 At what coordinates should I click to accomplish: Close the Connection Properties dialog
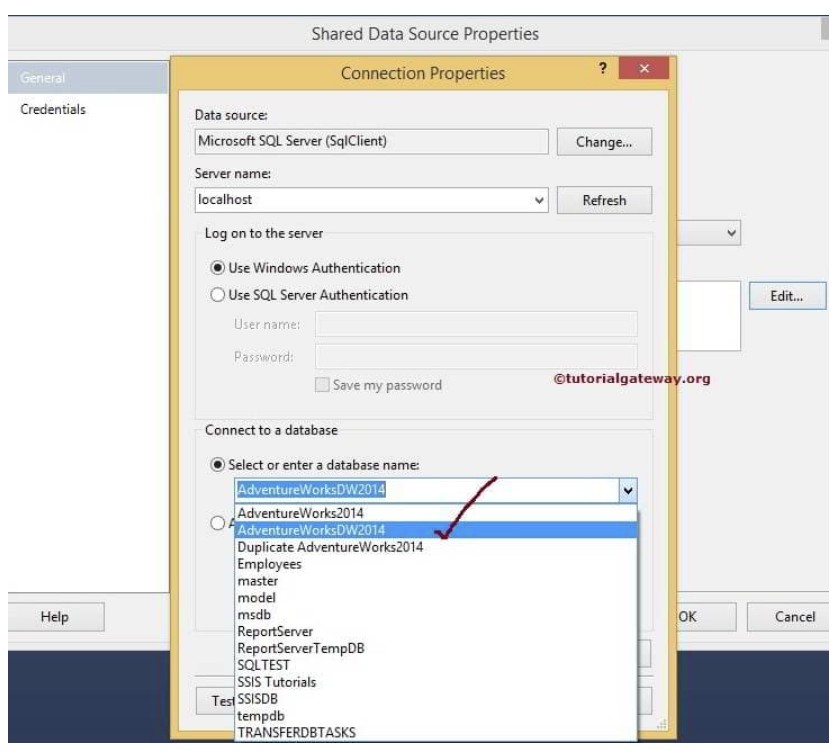(643, 68)
